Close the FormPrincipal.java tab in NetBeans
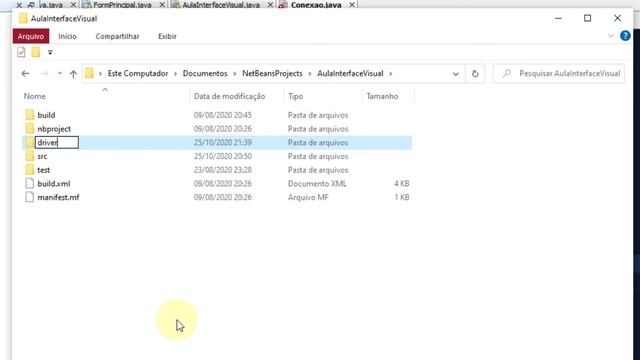This screenshot has width=640, height=360. tap(162, 5)
